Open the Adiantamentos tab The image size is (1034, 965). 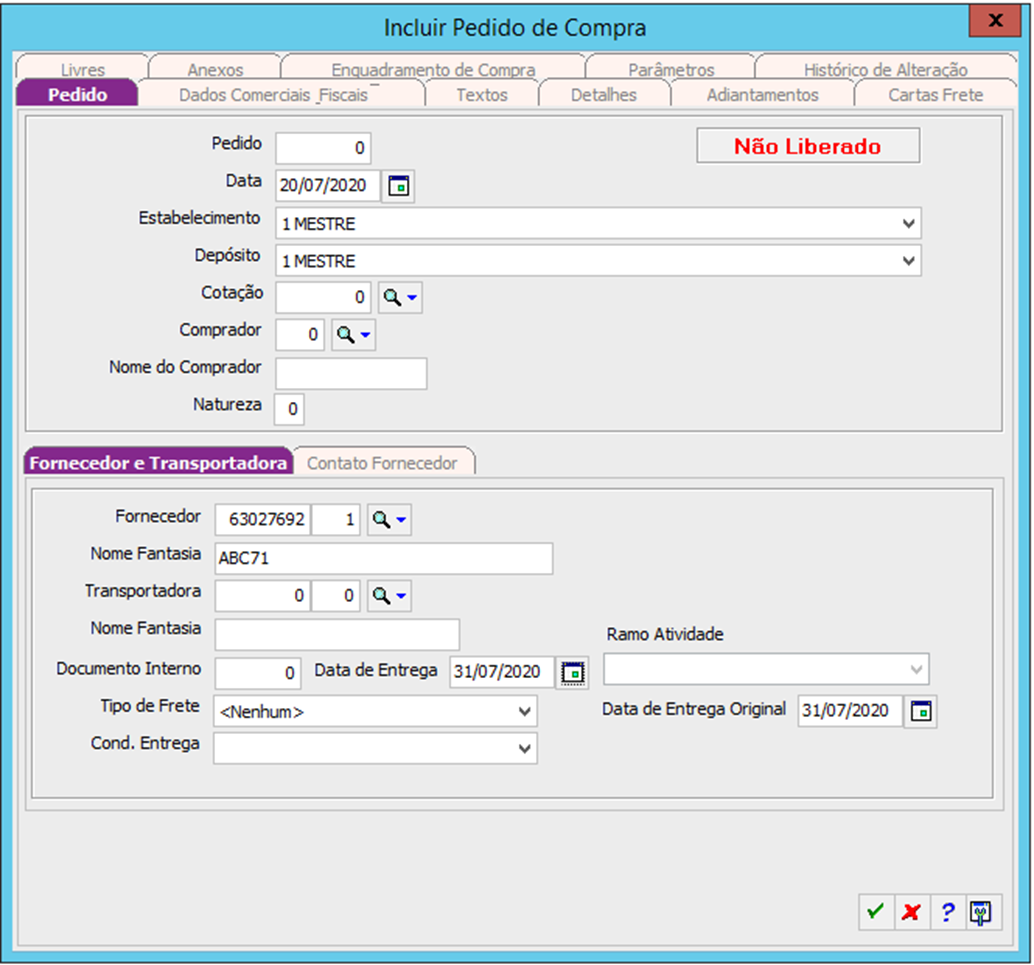pos(762,94)
